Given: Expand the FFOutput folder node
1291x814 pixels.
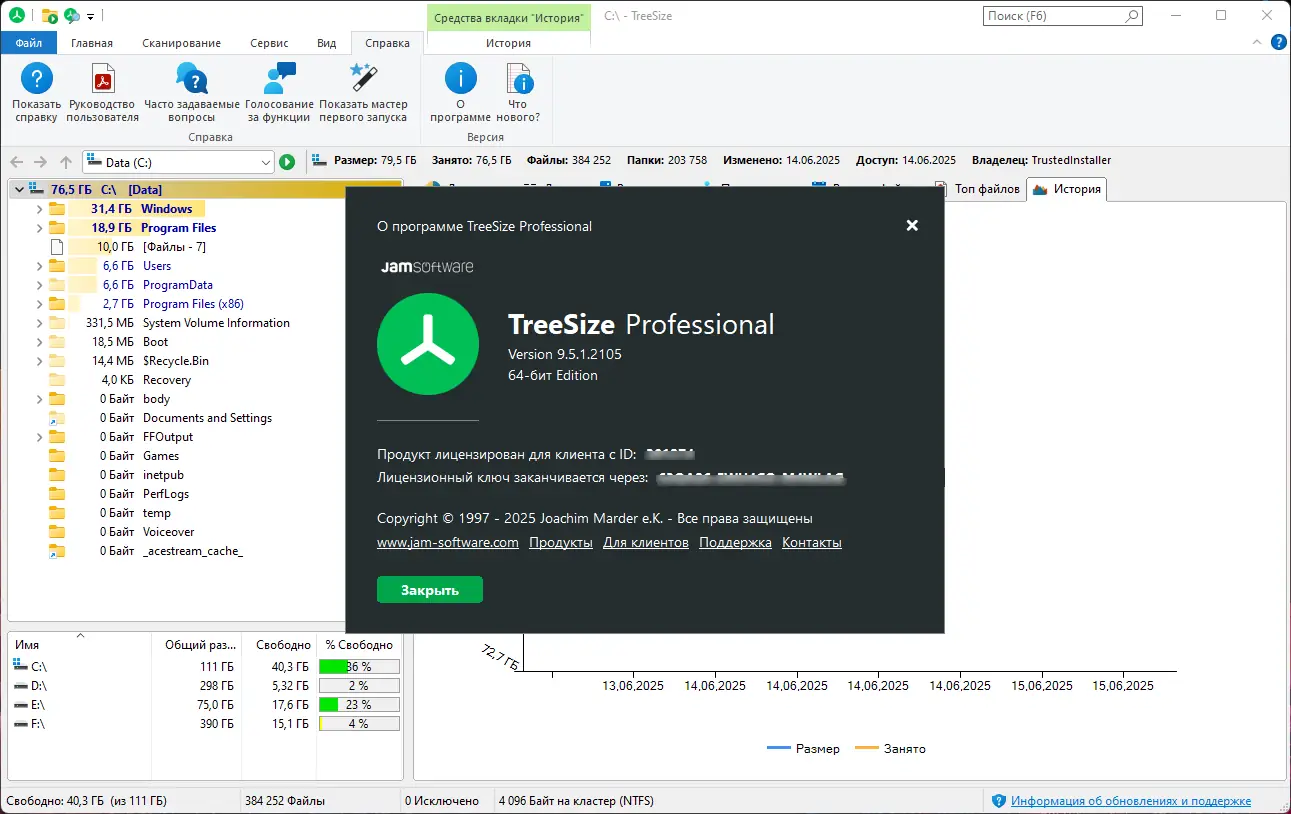Looking at the screenshot, I should [39, 437].
